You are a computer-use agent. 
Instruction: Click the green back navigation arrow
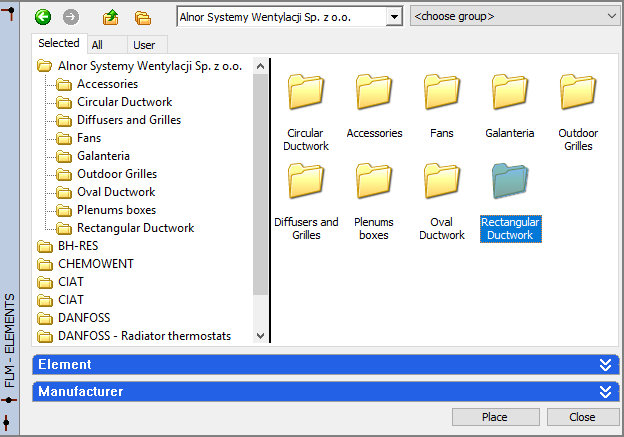[42, 17]
